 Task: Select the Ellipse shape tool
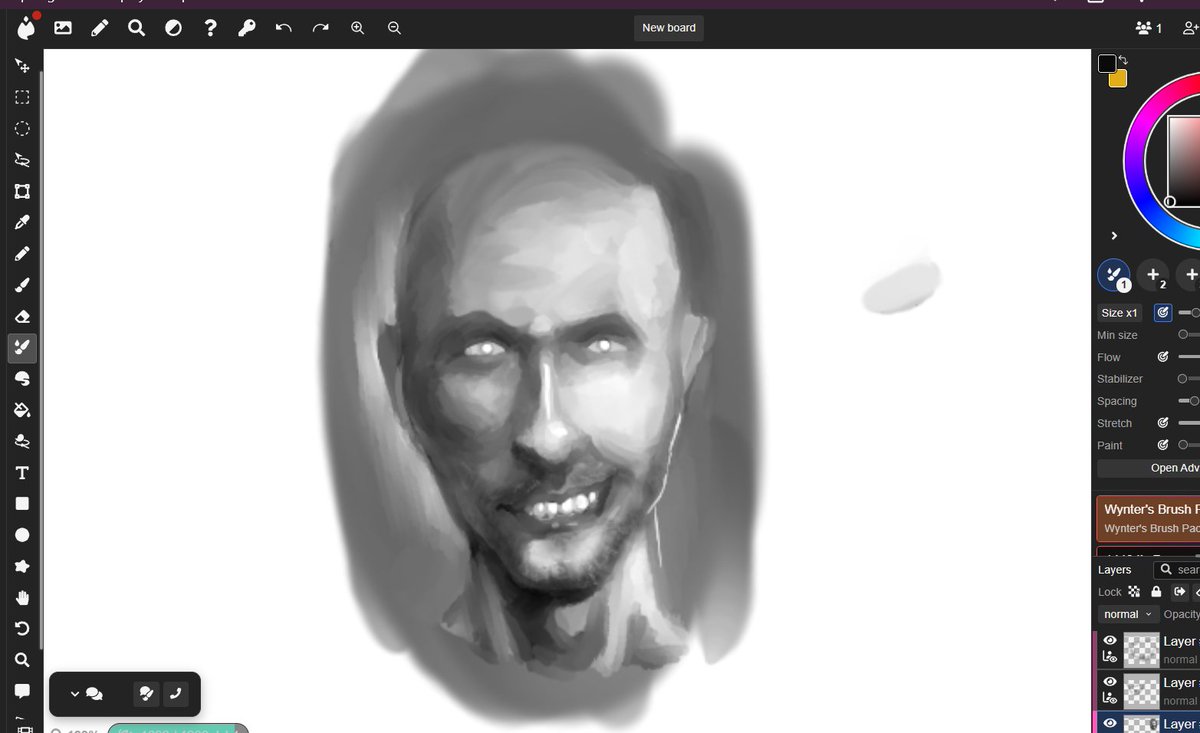click(x=22, y=535)
